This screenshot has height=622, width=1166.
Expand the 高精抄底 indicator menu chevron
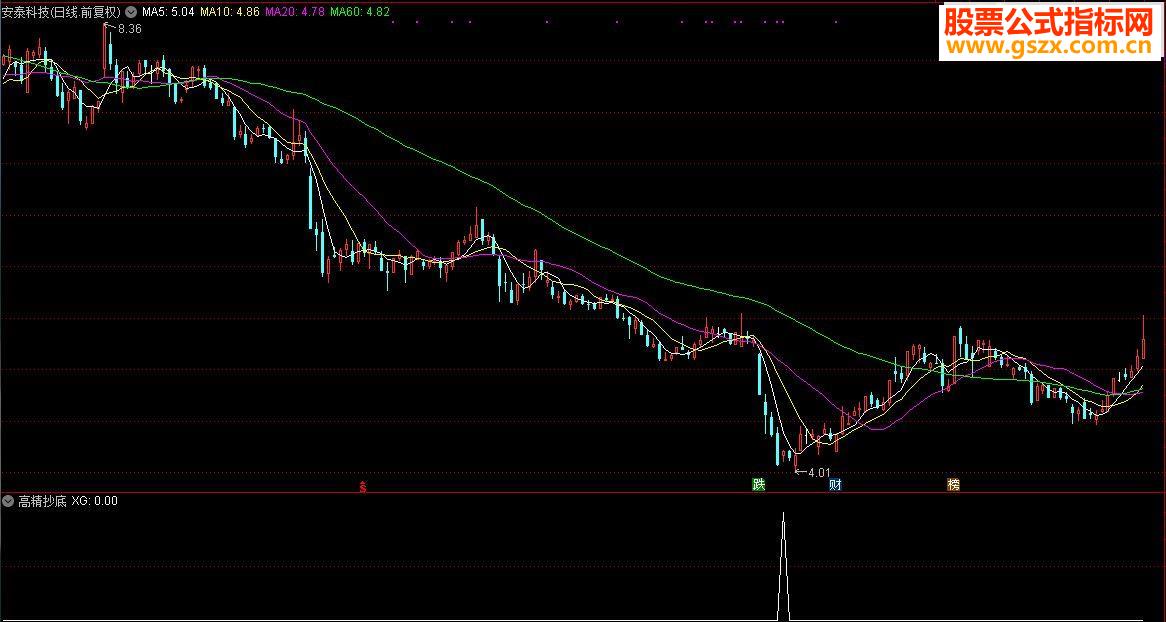pos(9,501)
